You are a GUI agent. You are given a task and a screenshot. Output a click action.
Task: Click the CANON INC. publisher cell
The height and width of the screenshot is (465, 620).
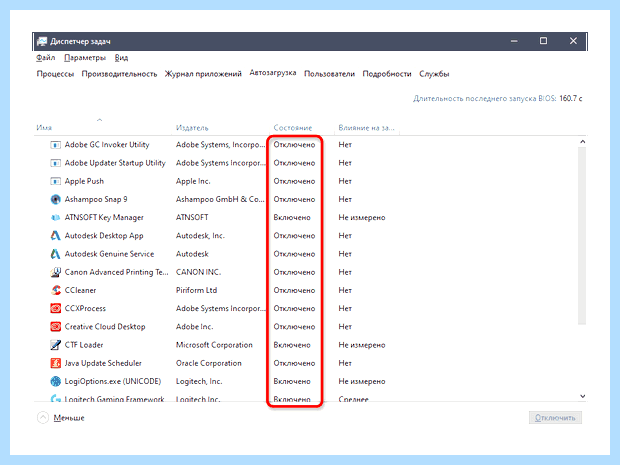pos(198,272)
